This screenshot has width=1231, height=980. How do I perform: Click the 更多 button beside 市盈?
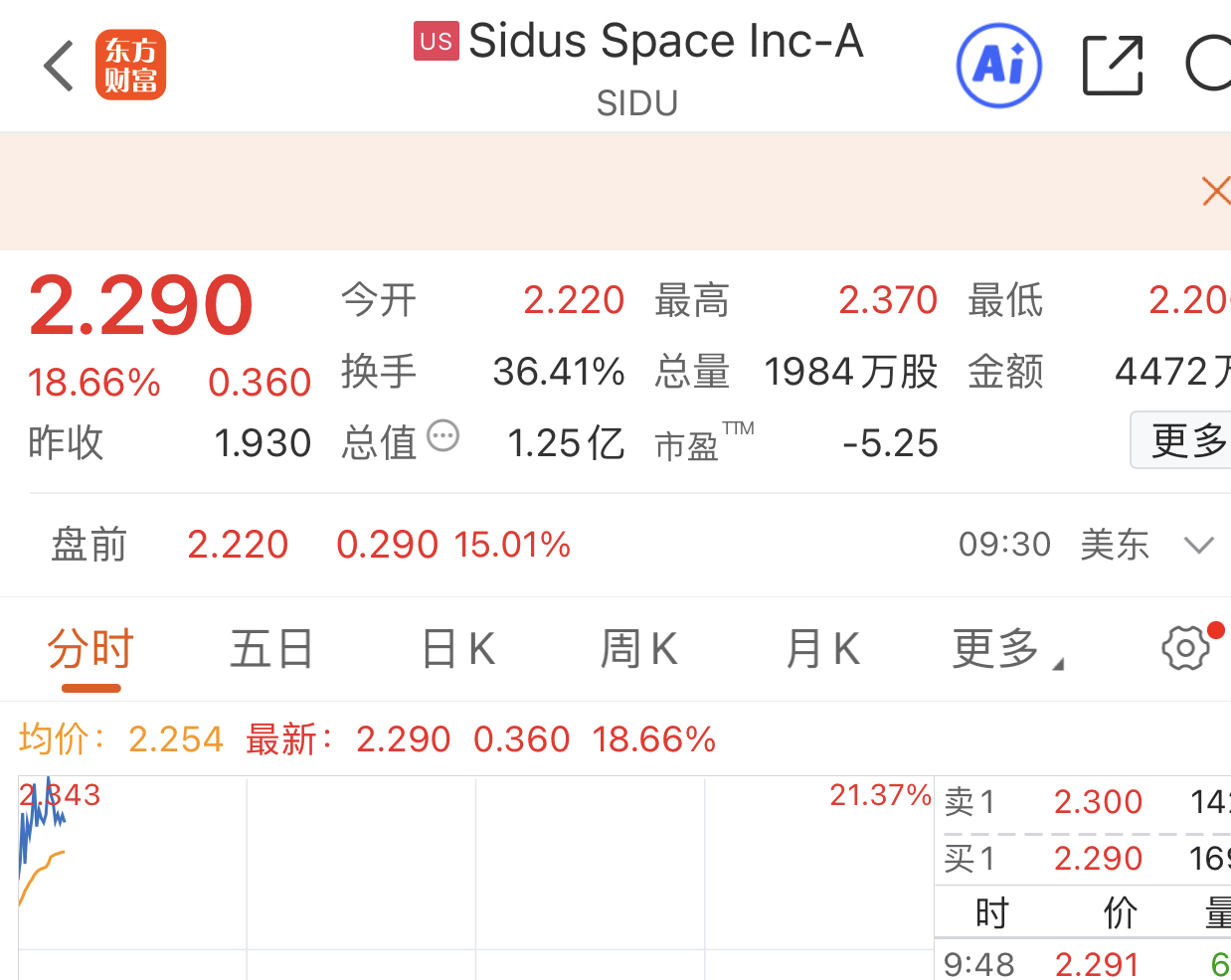click(1185, 440)
